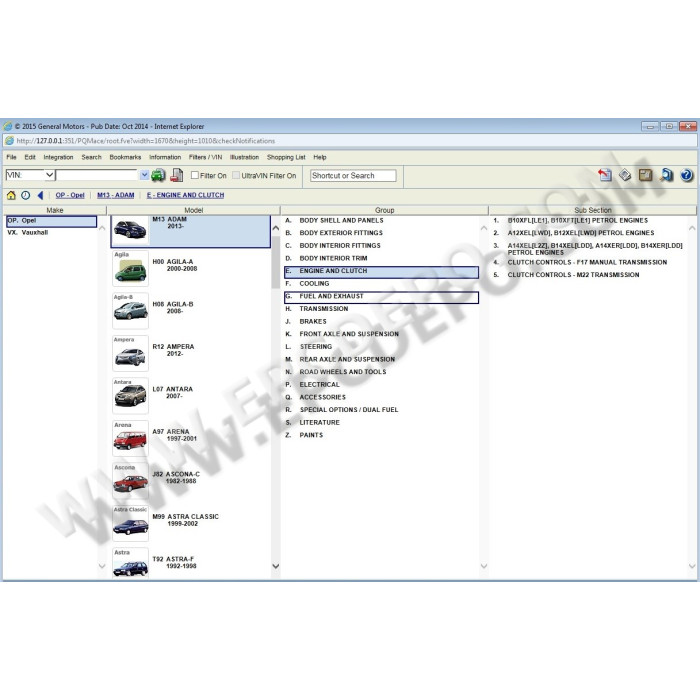Click the magnifier search document icon

point(666,175)
